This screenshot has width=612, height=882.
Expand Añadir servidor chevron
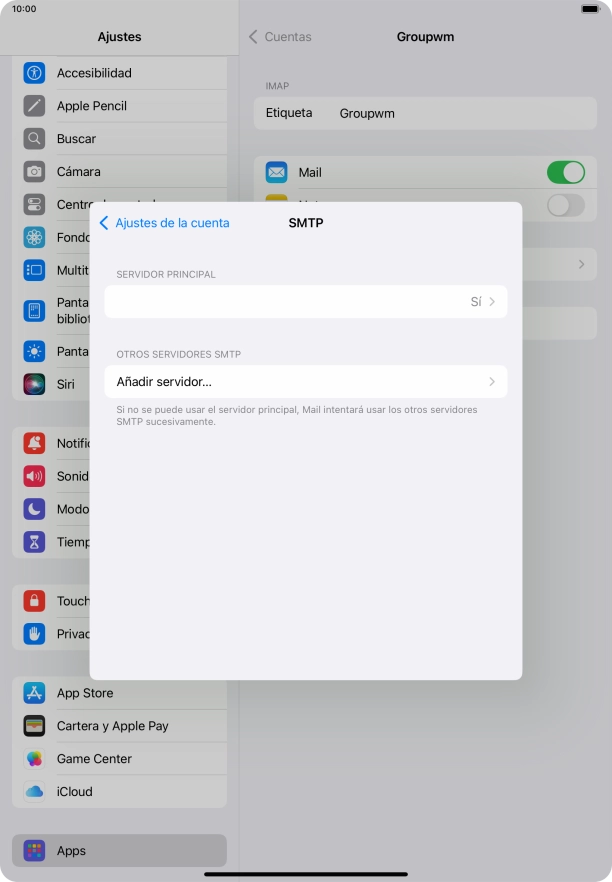[x=492, y=382]
